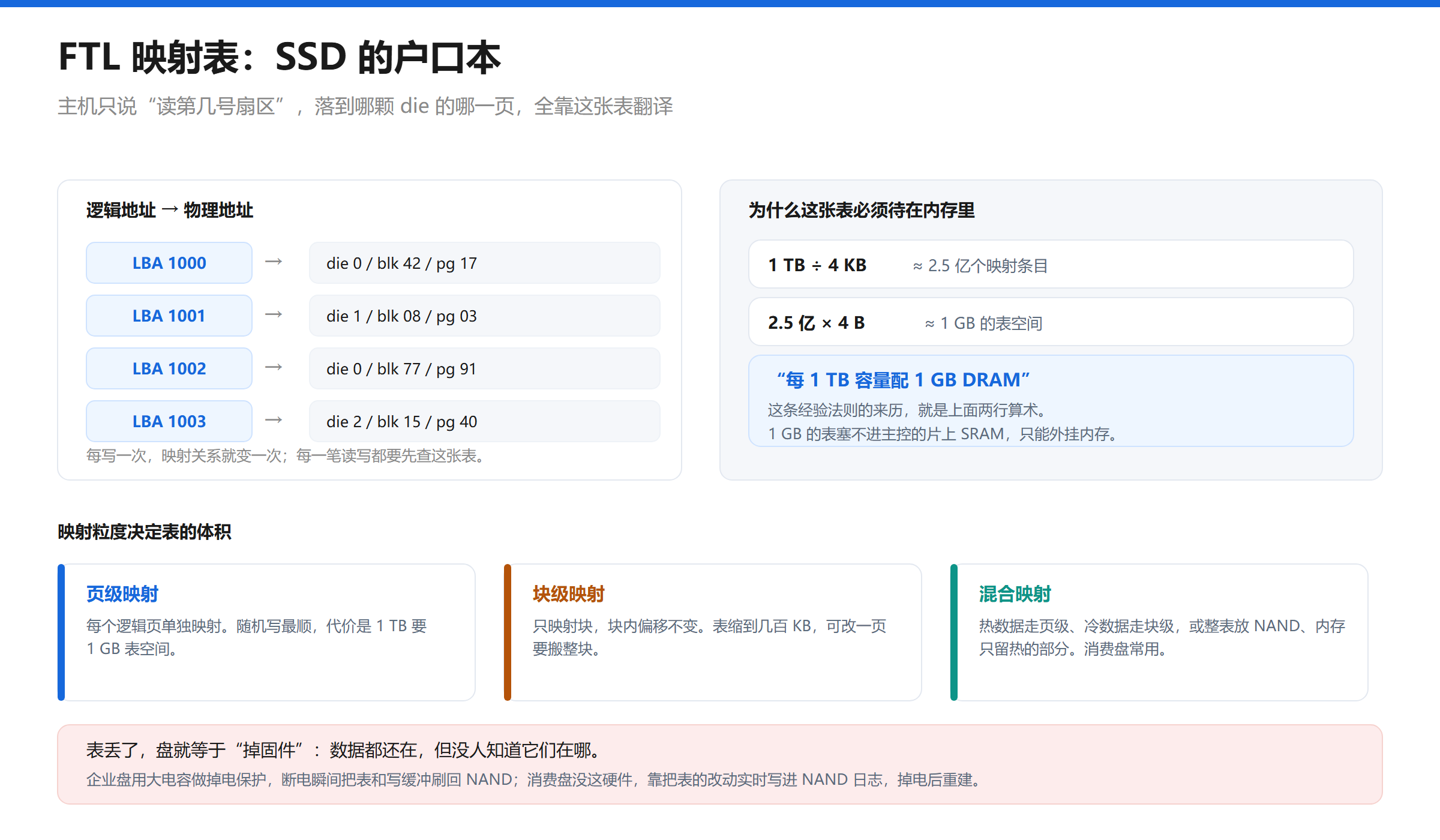Click the quote 每 1 TB 容量配 1 GB DRAM

click(x=903, y=380)
